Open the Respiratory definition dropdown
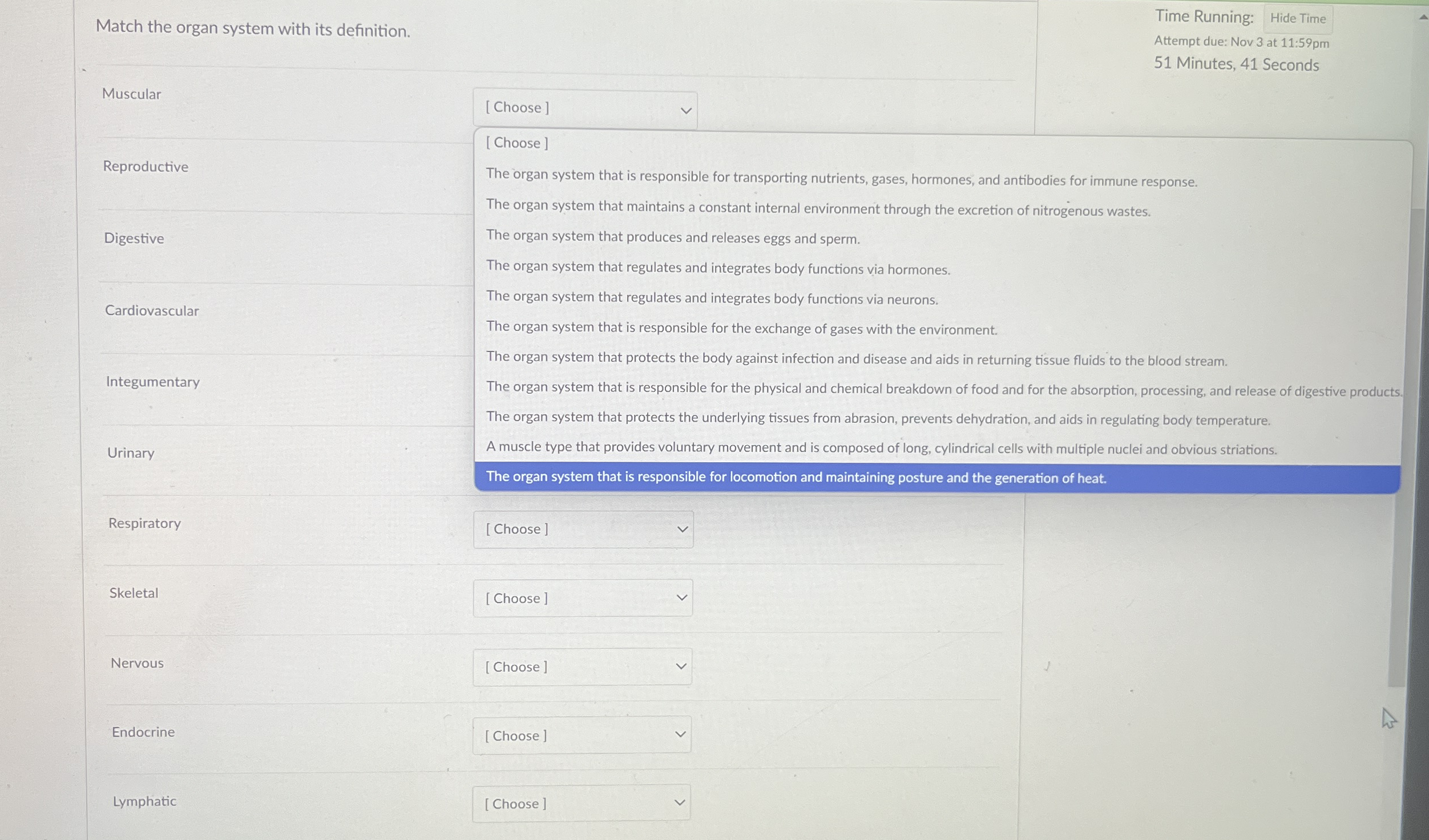1429x840 pixels. tap(583, 530)
